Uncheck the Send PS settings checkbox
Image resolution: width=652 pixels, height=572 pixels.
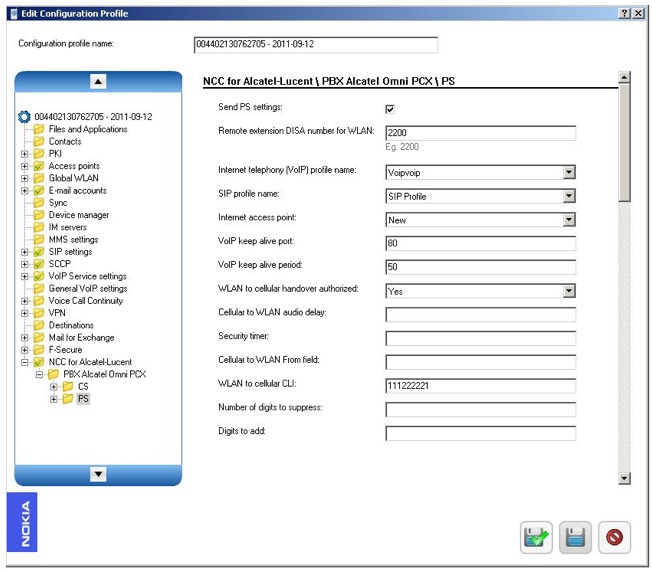click(390, 109)
